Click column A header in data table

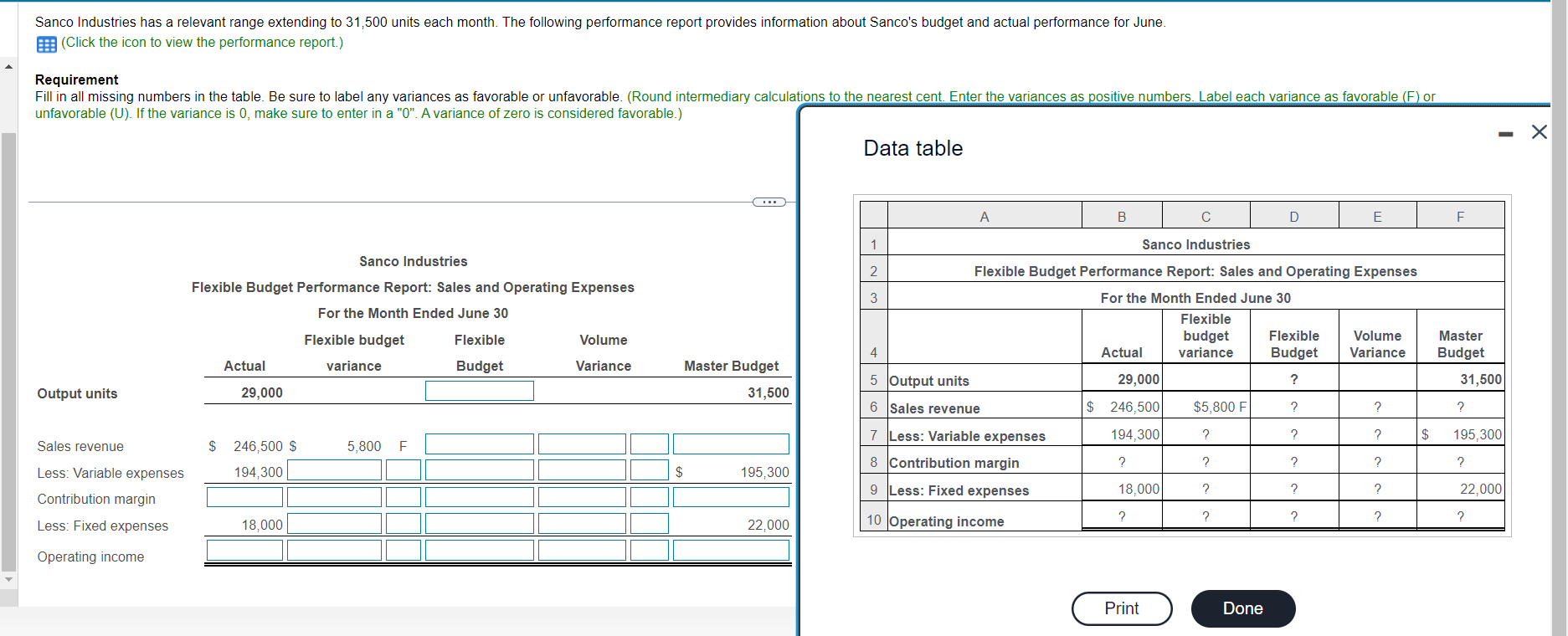click(984, 216)
